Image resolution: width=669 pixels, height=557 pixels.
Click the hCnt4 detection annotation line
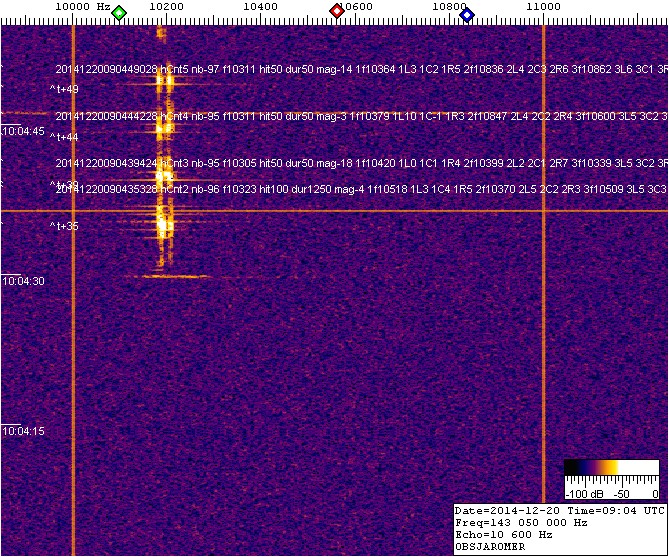click(x=361, y=117)
